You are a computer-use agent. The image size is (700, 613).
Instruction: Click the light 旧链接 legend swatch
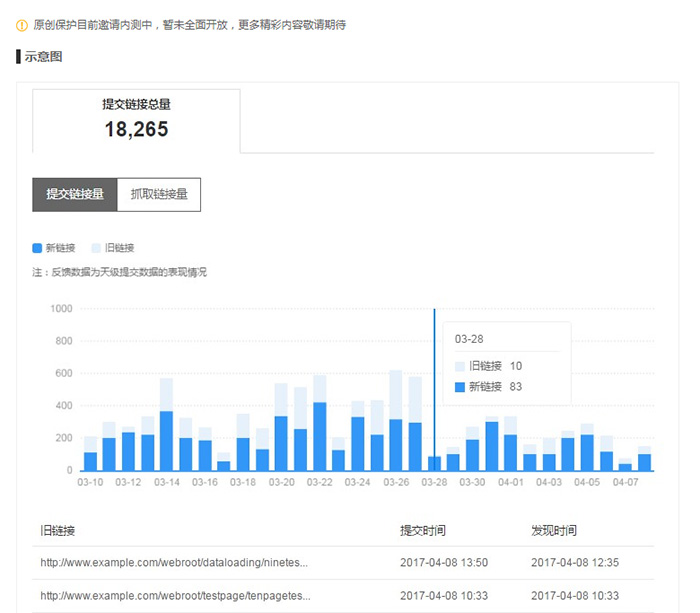96,248
